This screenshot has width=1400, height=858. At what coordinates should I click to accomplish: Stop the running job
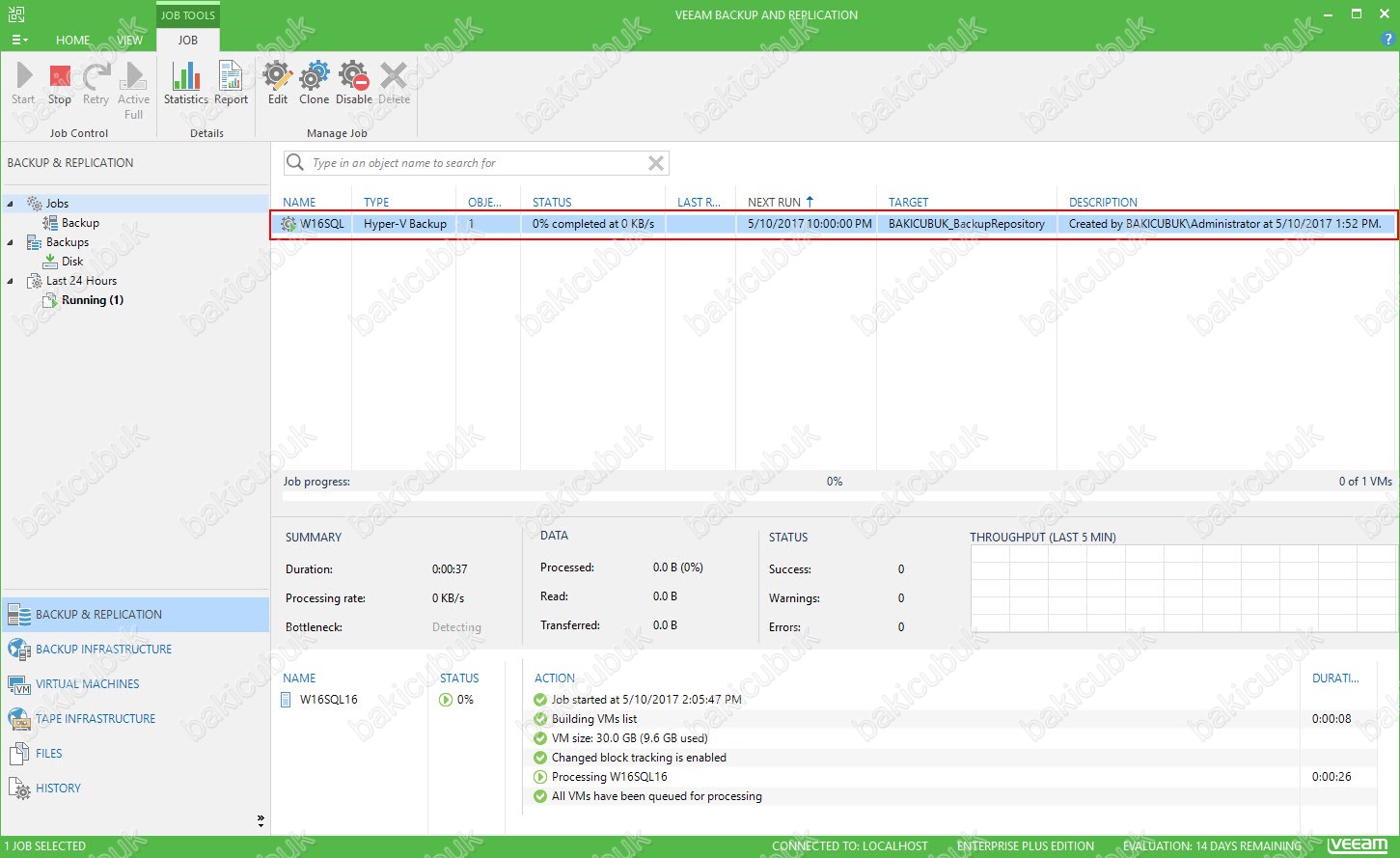[60, 84]
